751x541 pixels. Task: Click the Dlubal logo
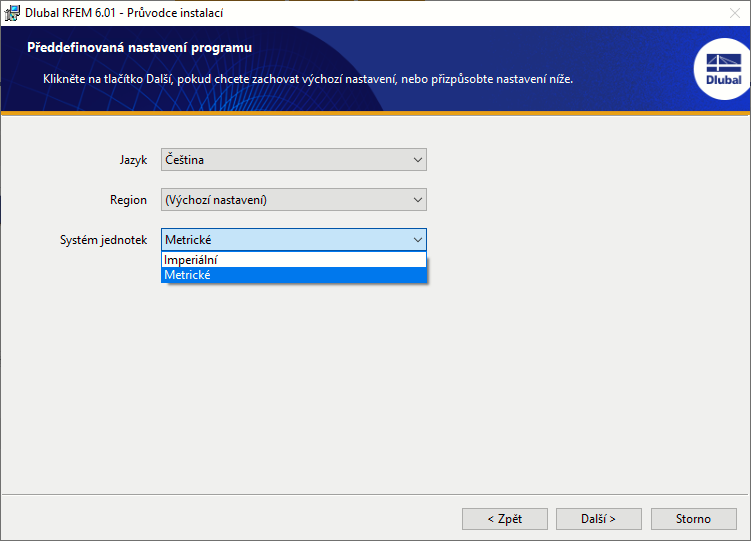coord(723,69)
